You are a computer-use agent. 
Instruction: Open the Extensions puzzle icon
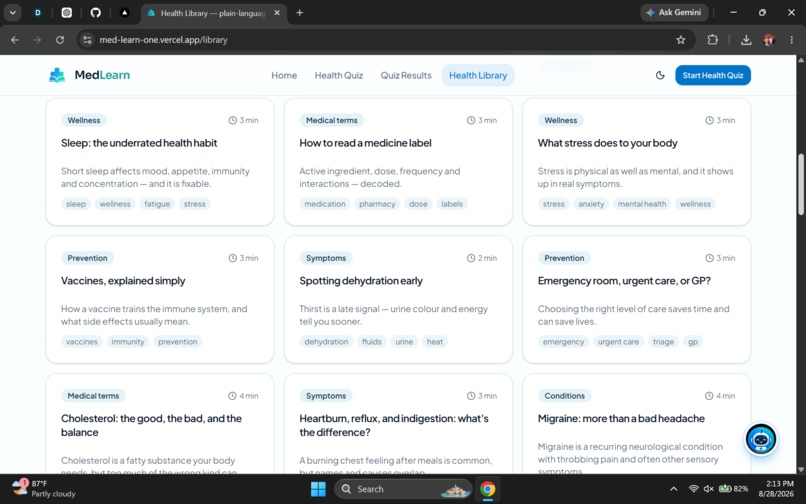click(712, 40)
